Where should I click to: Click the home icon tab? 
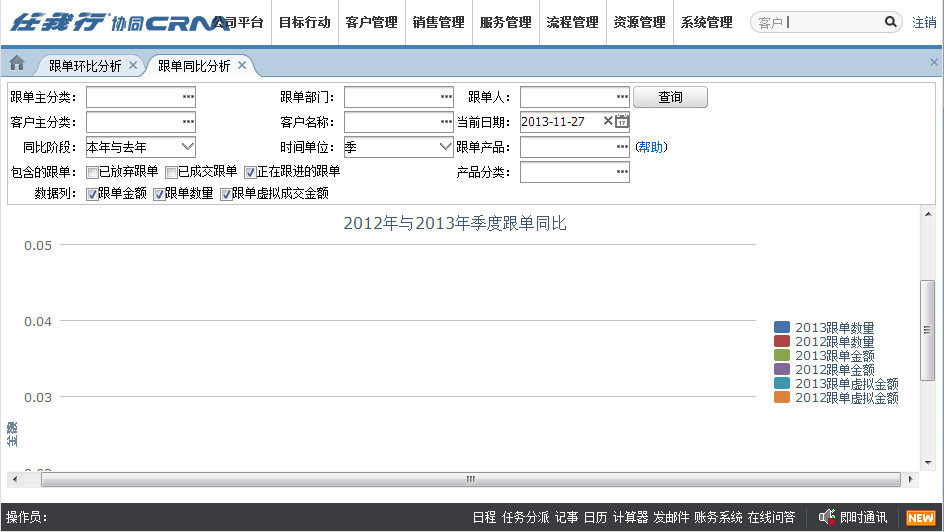(x=17, y=64)
